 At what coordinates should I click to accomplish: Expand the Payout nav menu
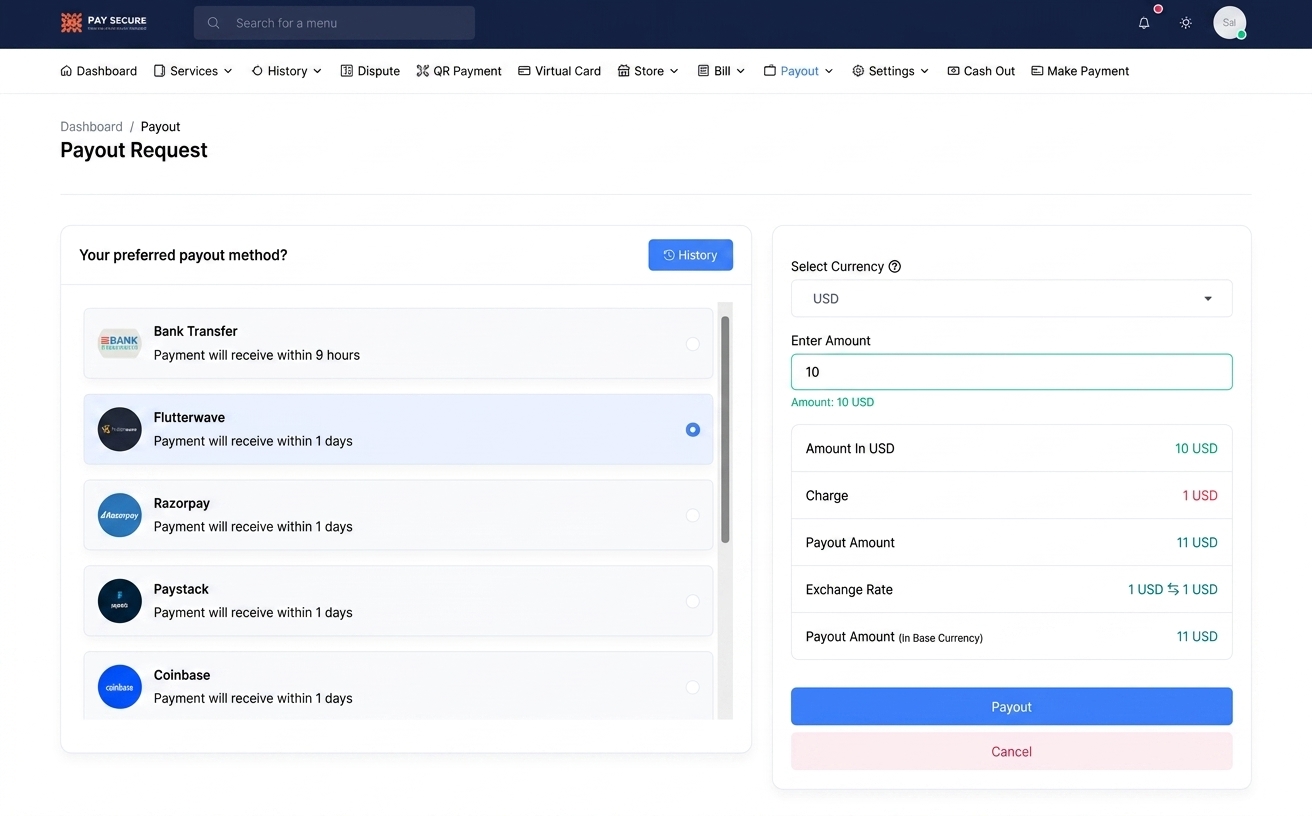(799, 71)
